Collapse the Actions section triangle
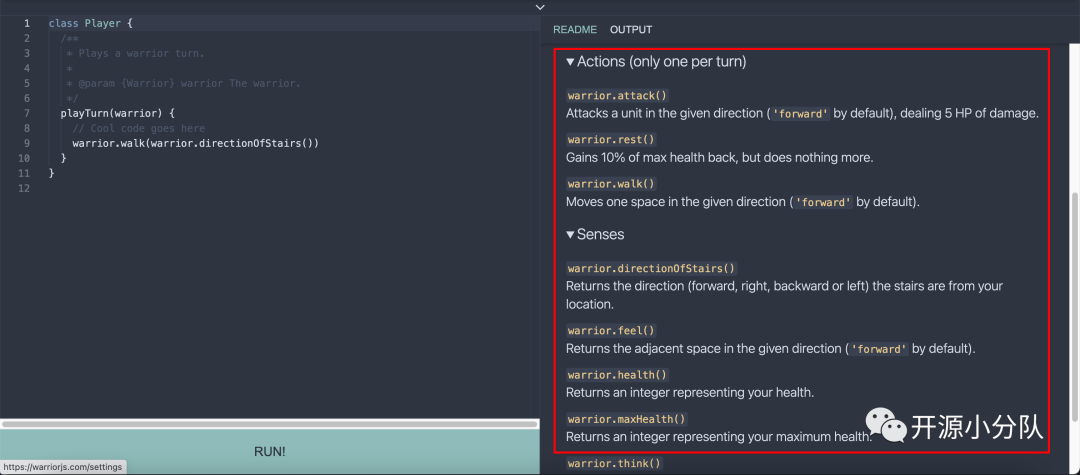The width and height of the screenshot is (1080, 475). pos(571,62)
